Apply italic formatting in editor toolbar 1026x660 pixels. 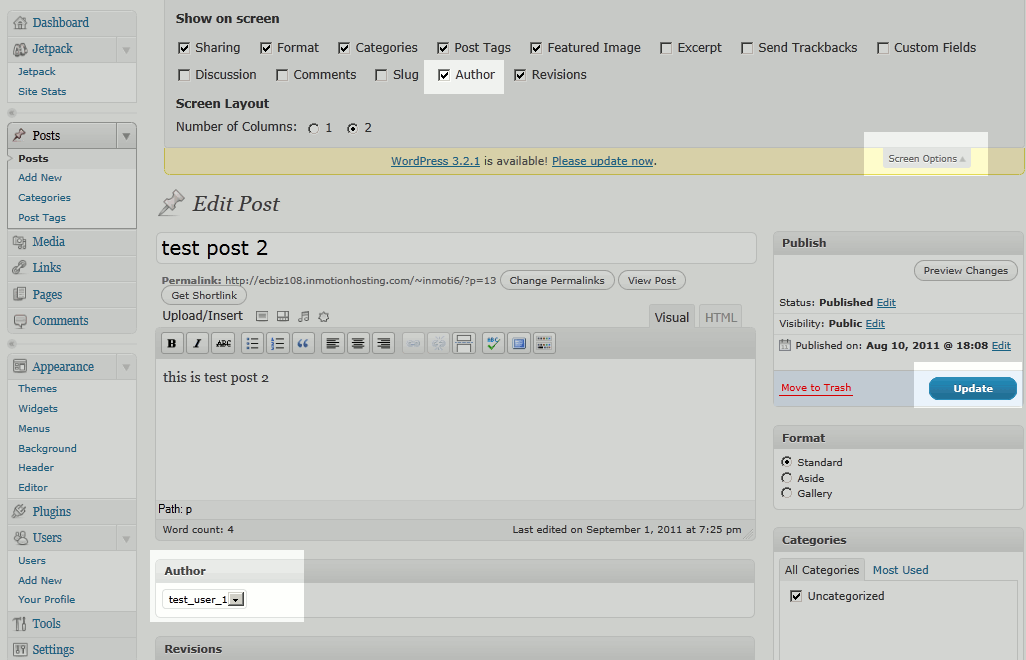click(x=198, y=343)
